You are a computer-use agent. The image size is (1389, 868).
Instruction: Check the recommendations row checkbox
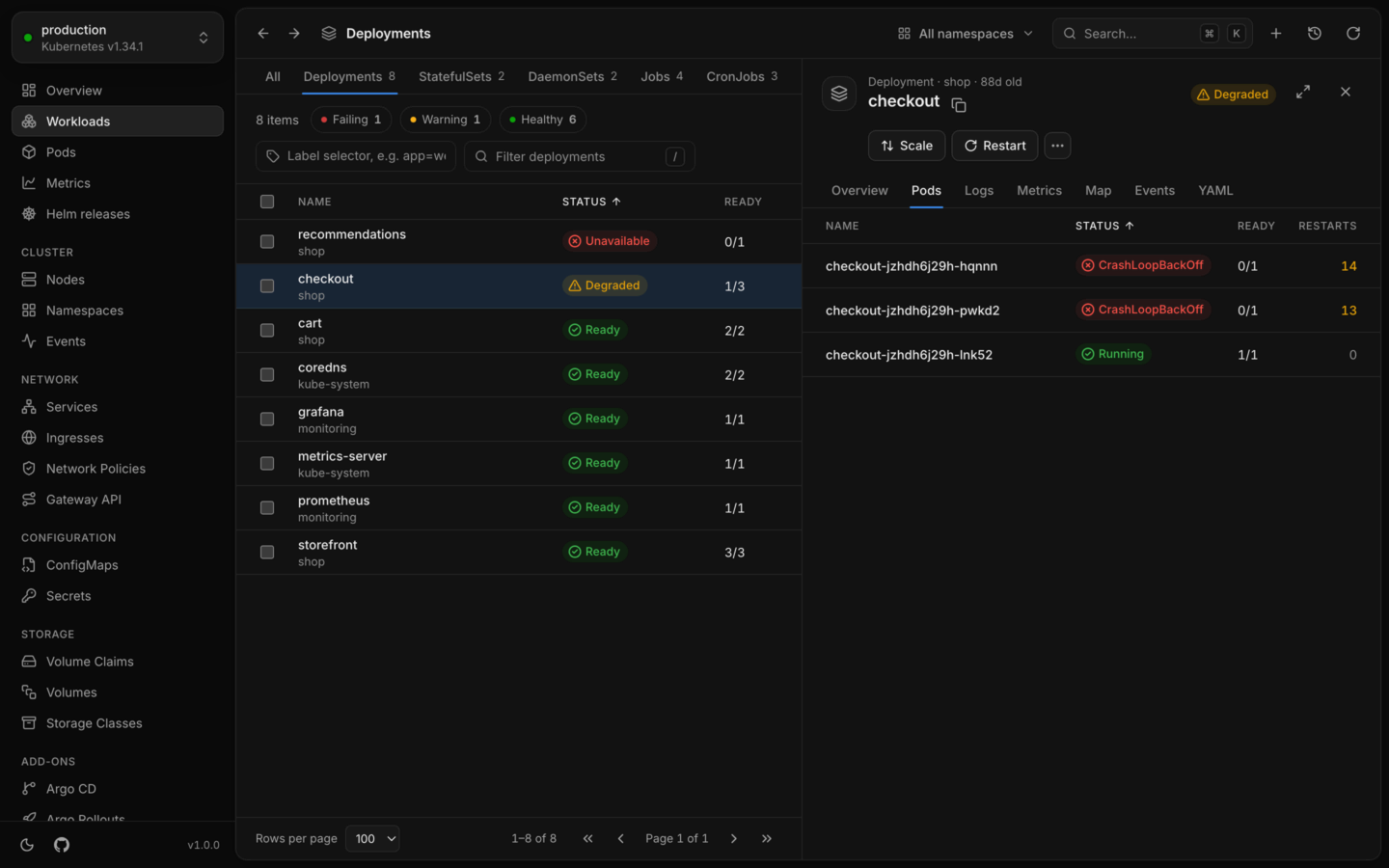[267, 242]
